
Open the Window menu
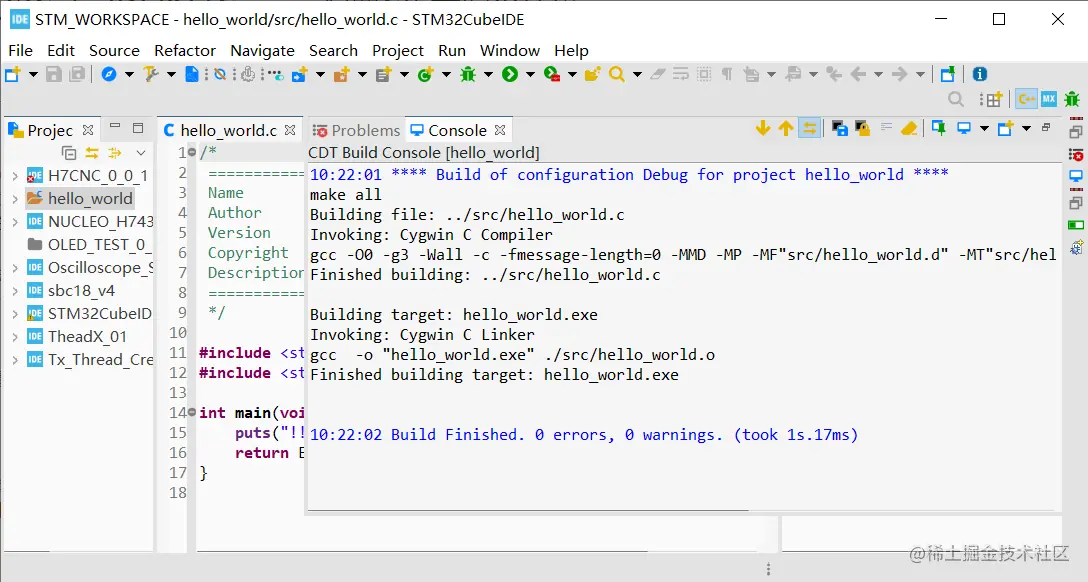pyautogui.click(x=510, y=51)
